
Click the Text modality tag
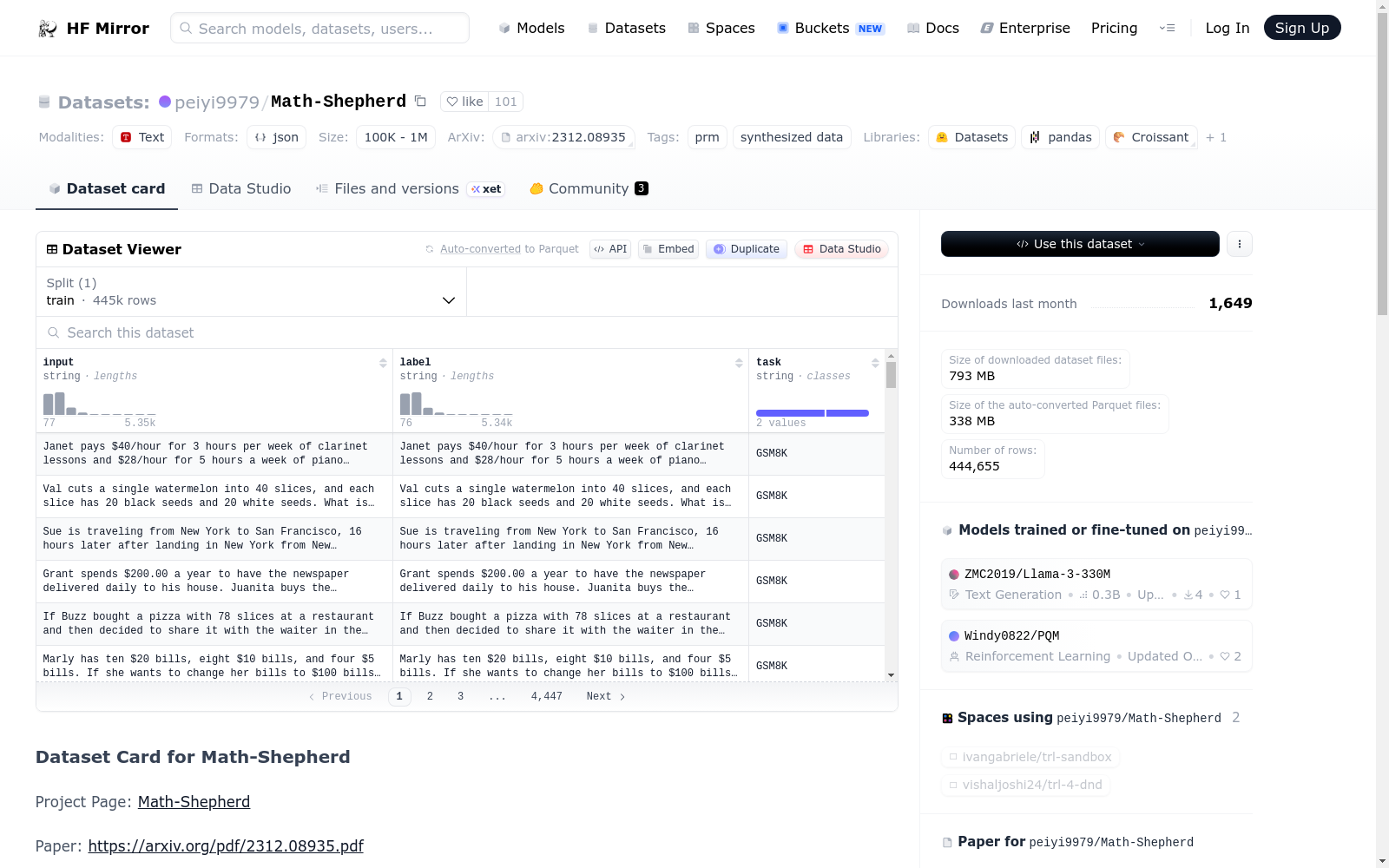pos(142,137)
